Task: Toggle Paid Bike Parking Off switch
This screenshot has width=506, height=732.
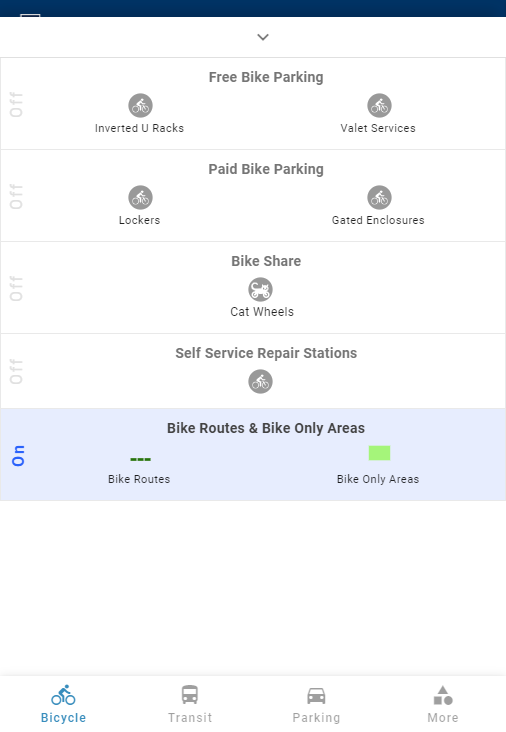Action: point(16,196)
